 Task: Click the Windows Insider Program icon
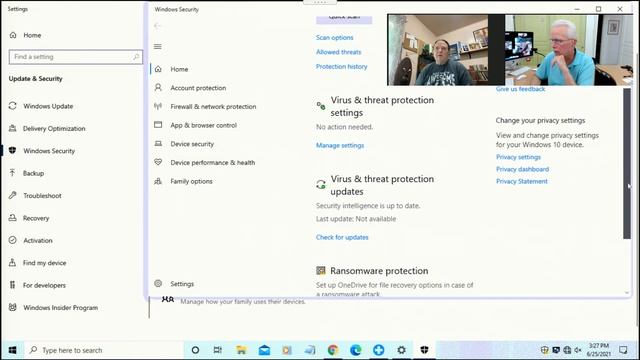13,307
